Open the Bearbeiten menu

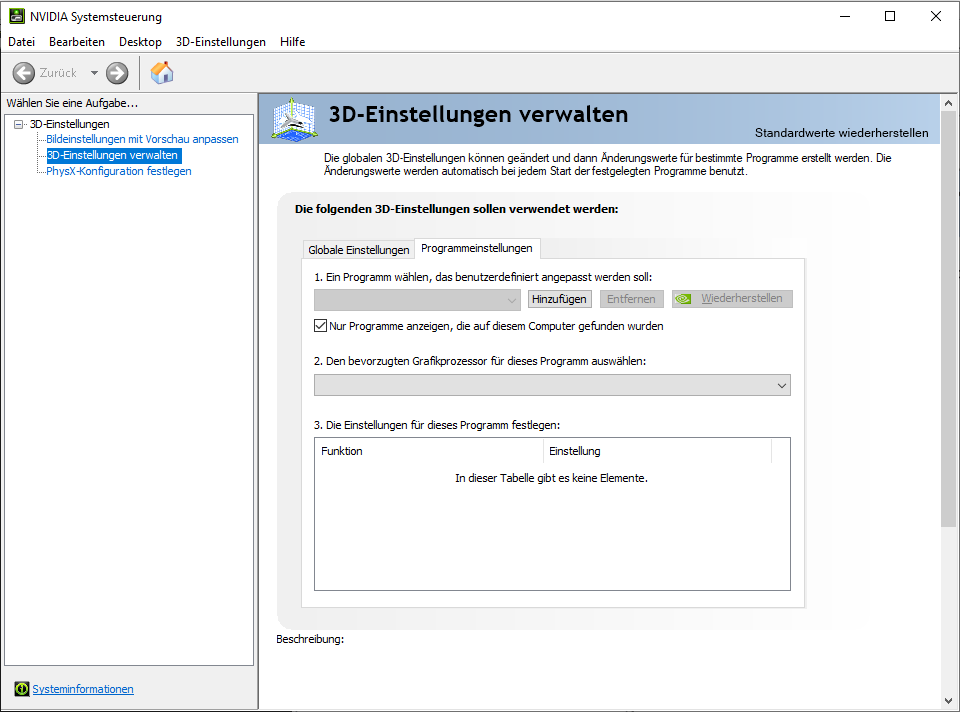coord(77,42)
